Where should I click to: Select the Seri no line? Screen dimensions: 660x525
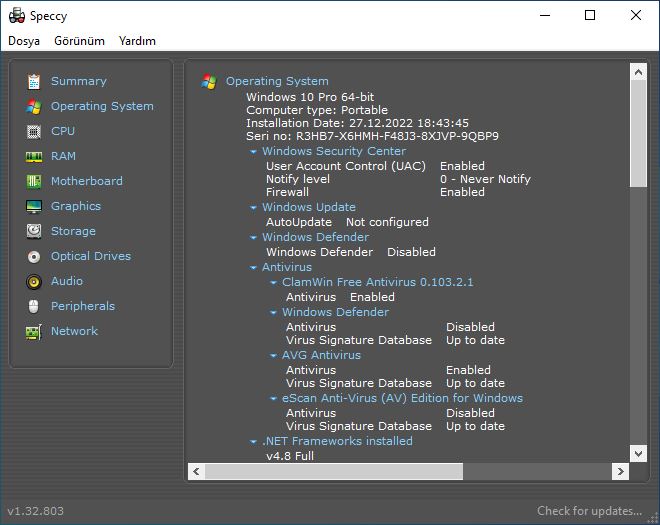click(x=373, y=136)
